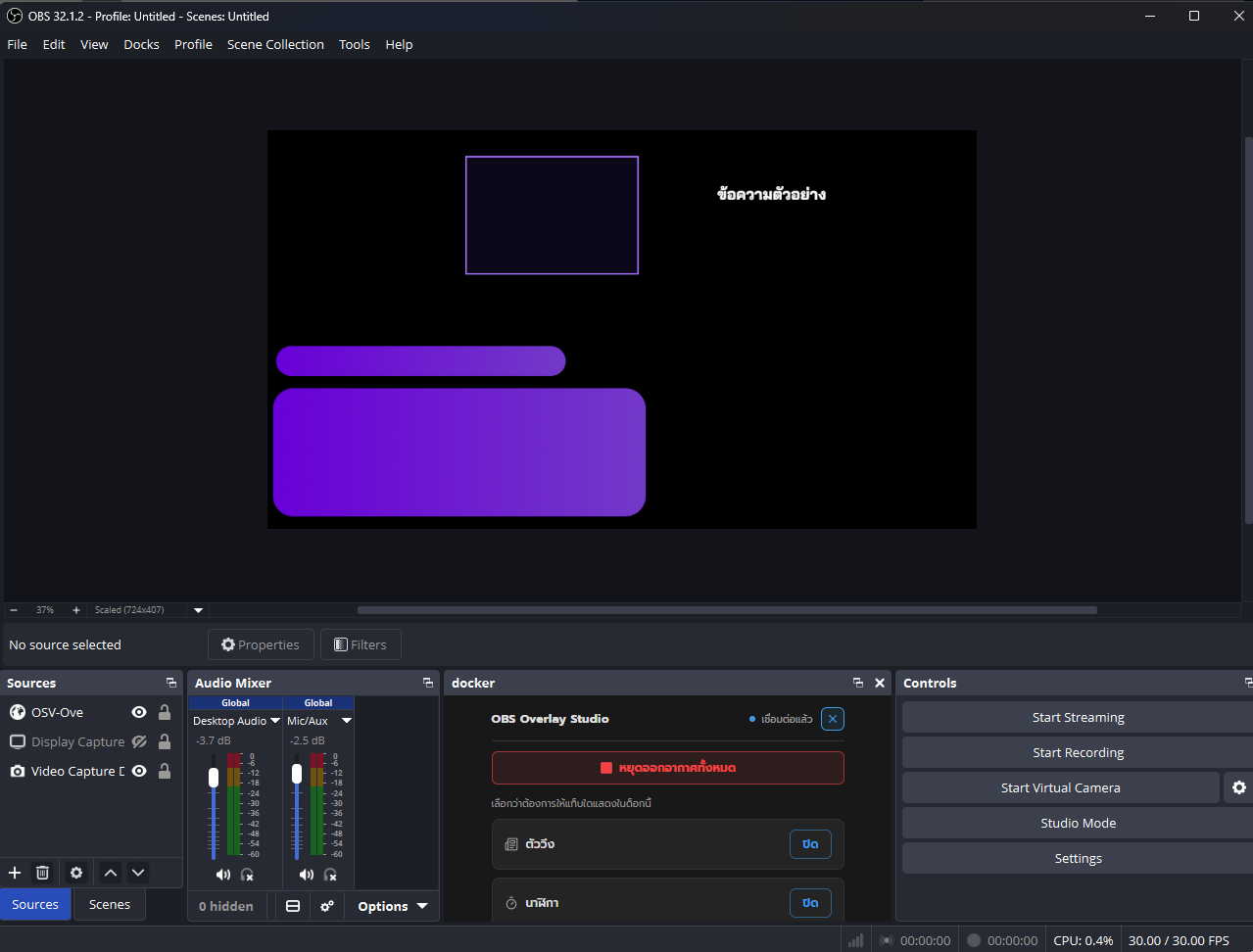Screen dimensions: 1253x952
Task: Add a new source with the plus icon
Action: pos(15,873)
